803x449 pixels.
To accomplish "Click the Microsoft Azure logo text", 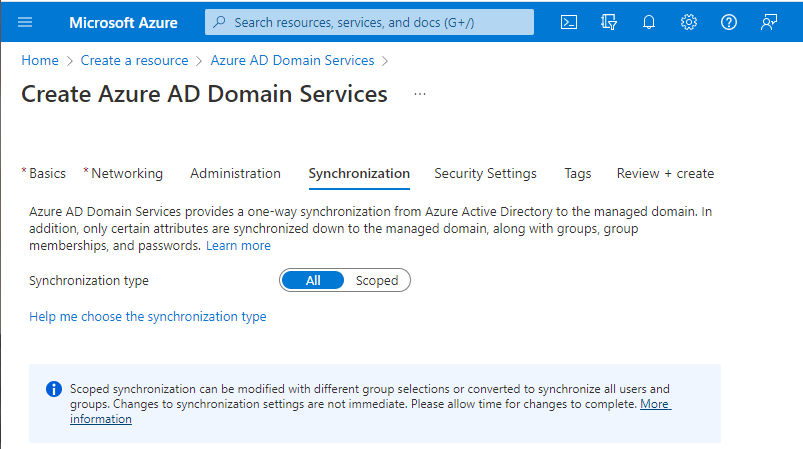I will (123, 23).
